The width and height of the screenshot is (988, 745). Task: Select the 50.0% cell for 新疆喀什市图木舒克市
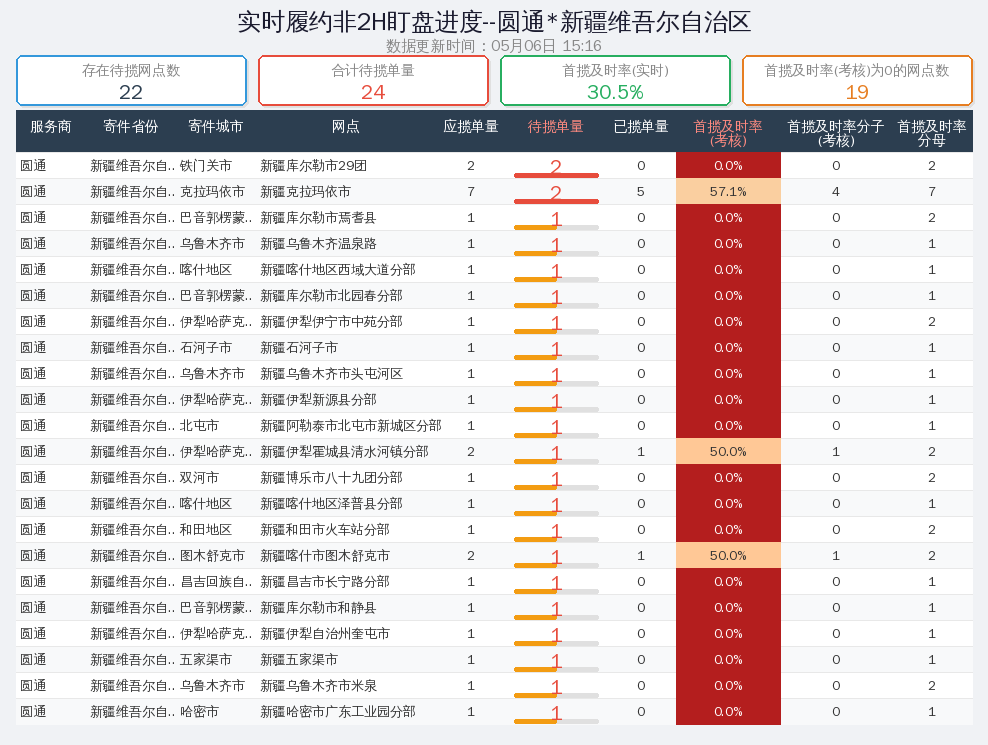(x=728, y=556)
